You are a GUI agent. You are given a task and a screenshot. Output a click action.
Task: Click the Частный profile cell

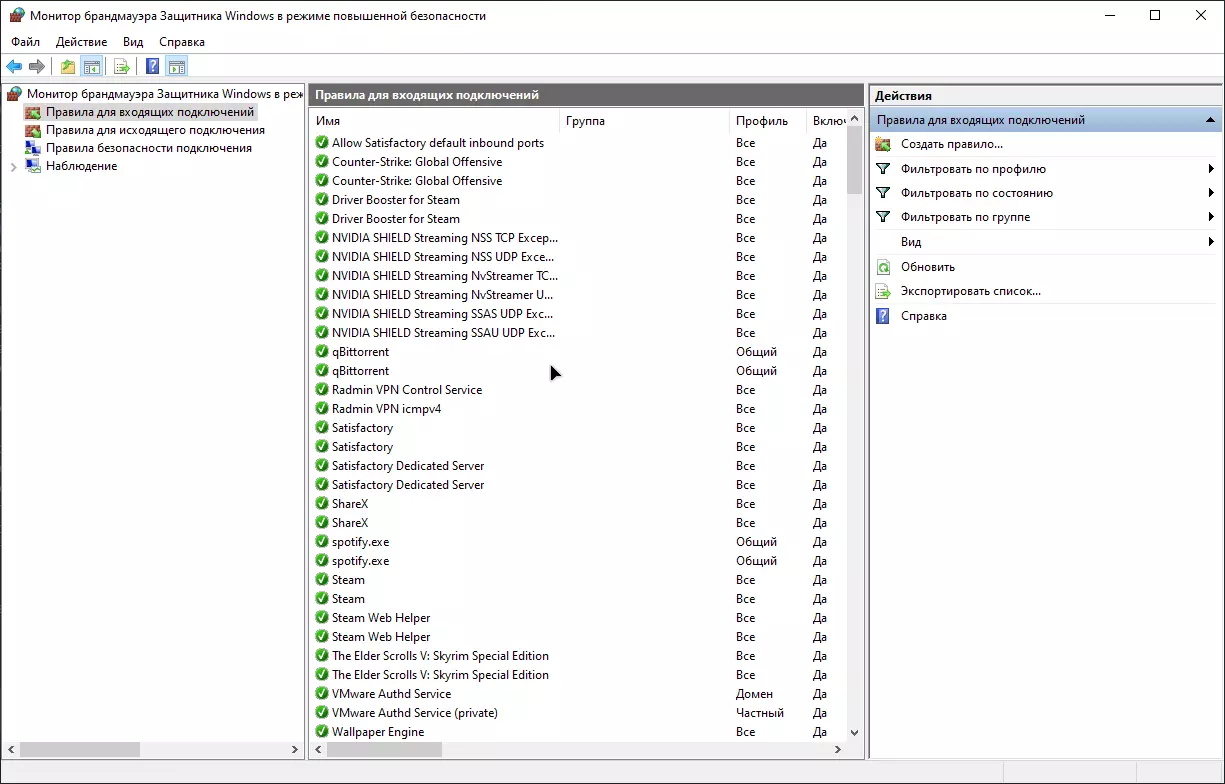click(x=760, y=713)
